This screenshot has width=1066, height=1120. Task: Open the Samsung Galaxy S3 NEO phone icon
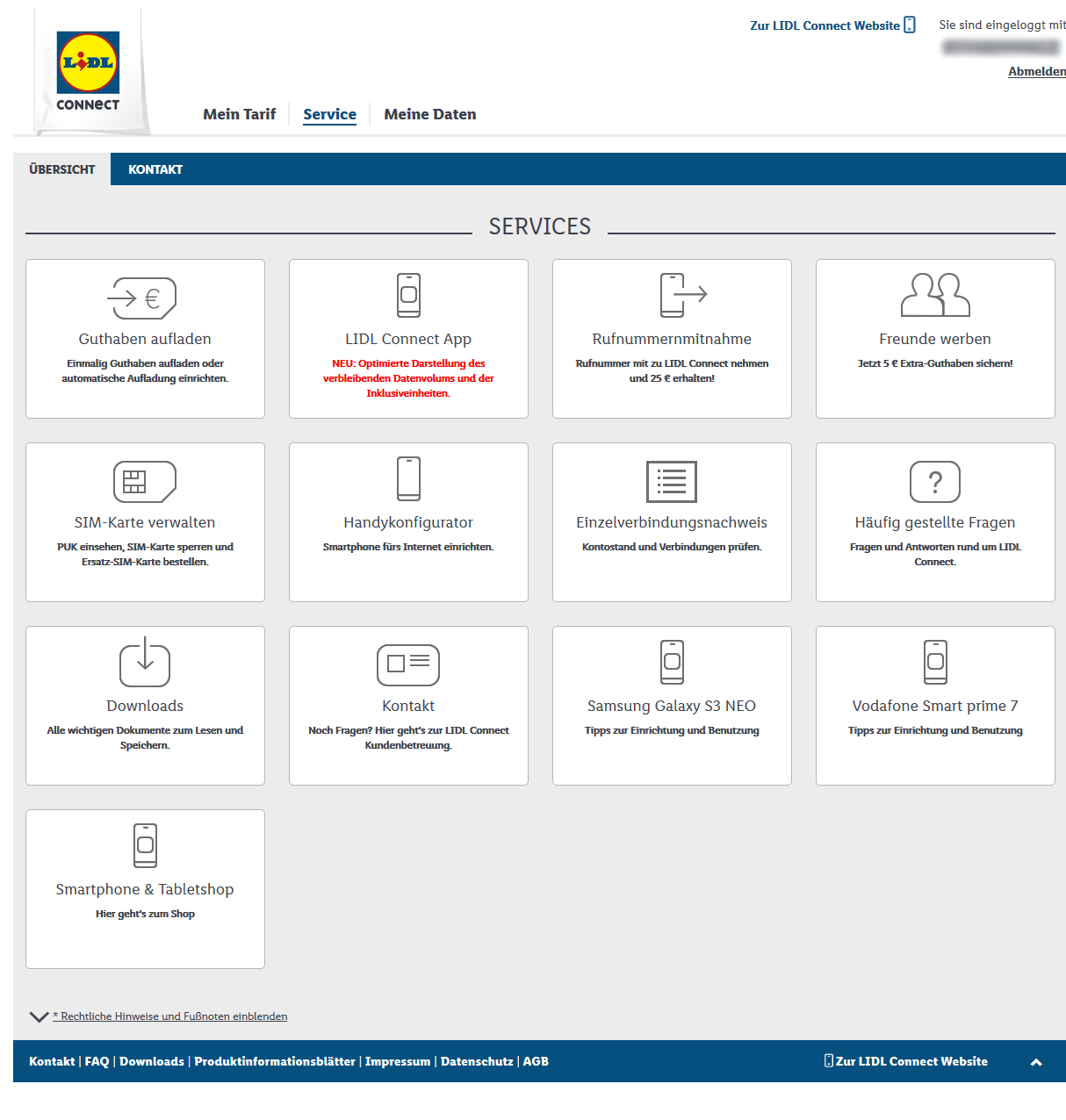[x=672, y=662]
